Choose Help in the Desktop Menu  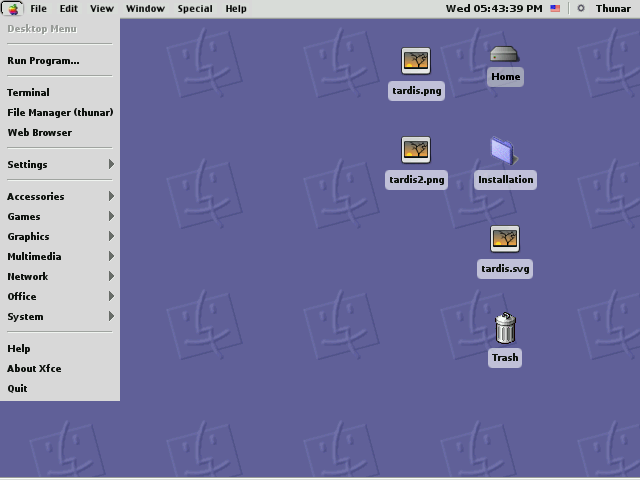(60, 349)
